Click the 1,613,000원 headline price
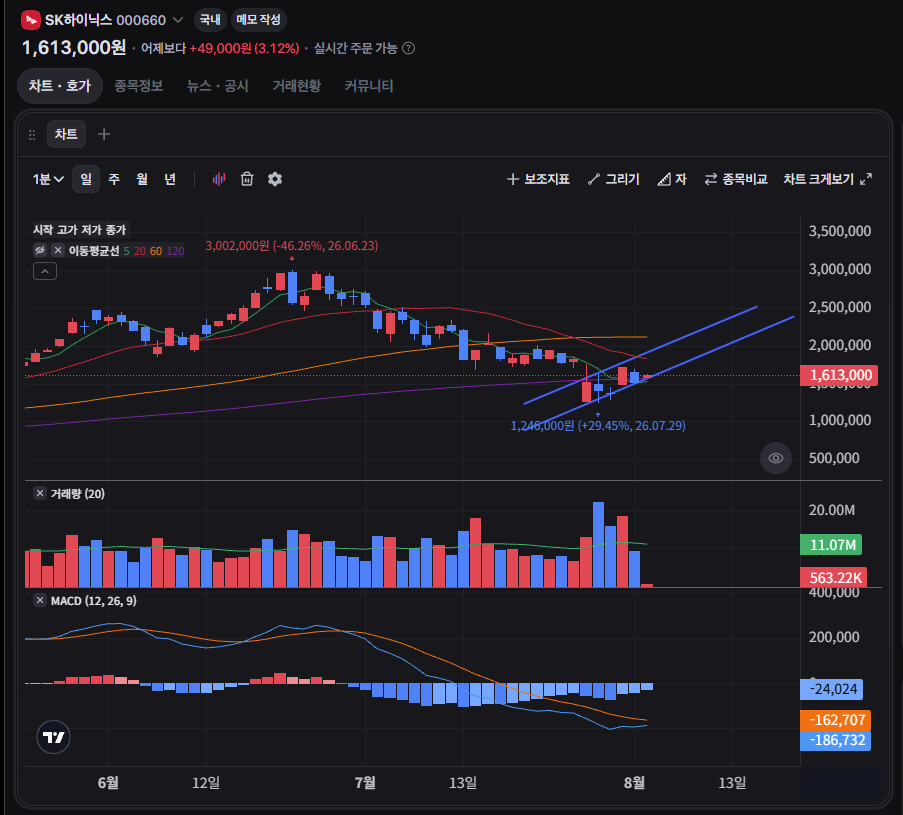The width and height of the screenshot is (903, 815). (74, 47)
